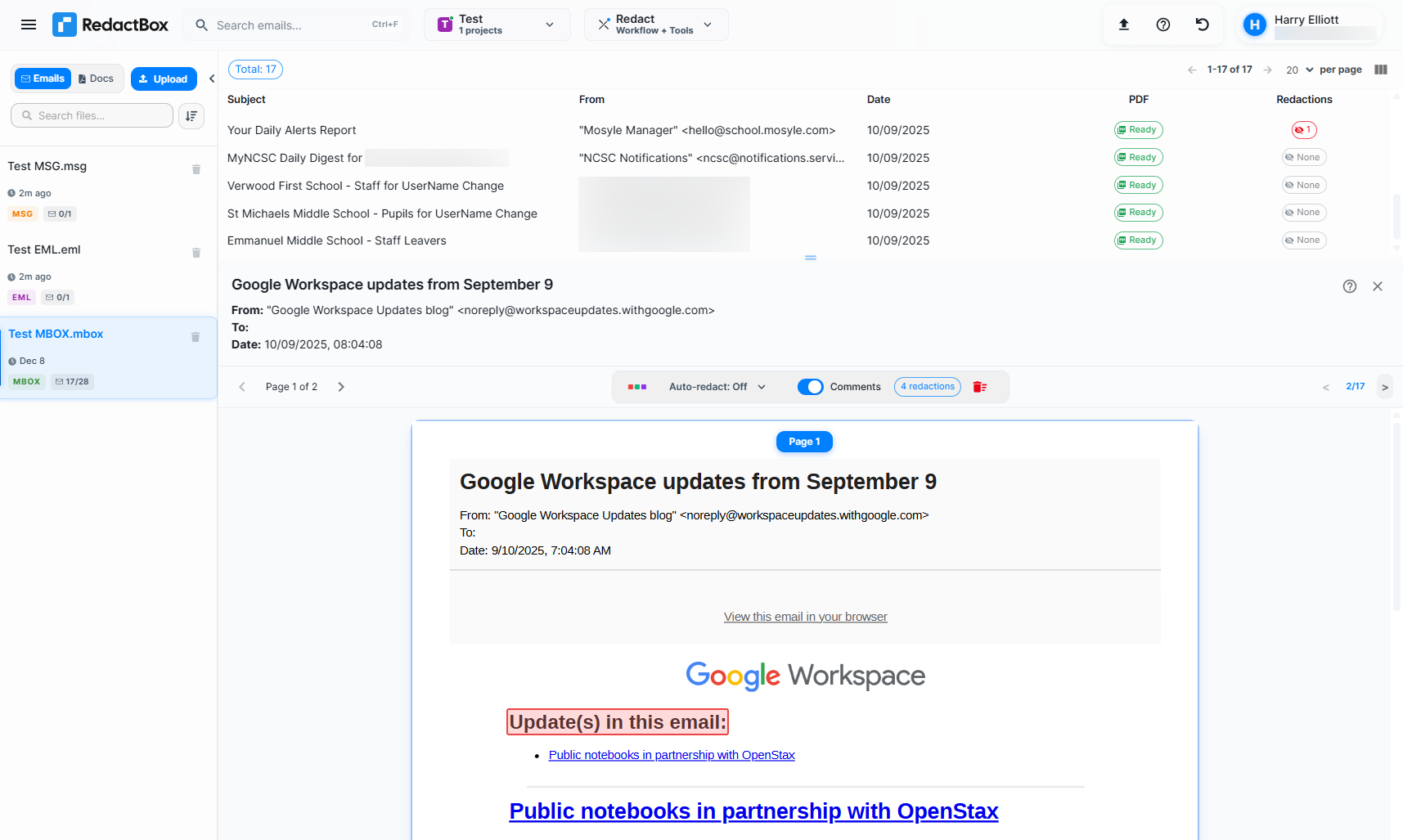The width and height of the screenshot is (1403, 840).
Task: Open Emmanuel Middle School Staff Leavers email
Action: (x=337, y=240)
